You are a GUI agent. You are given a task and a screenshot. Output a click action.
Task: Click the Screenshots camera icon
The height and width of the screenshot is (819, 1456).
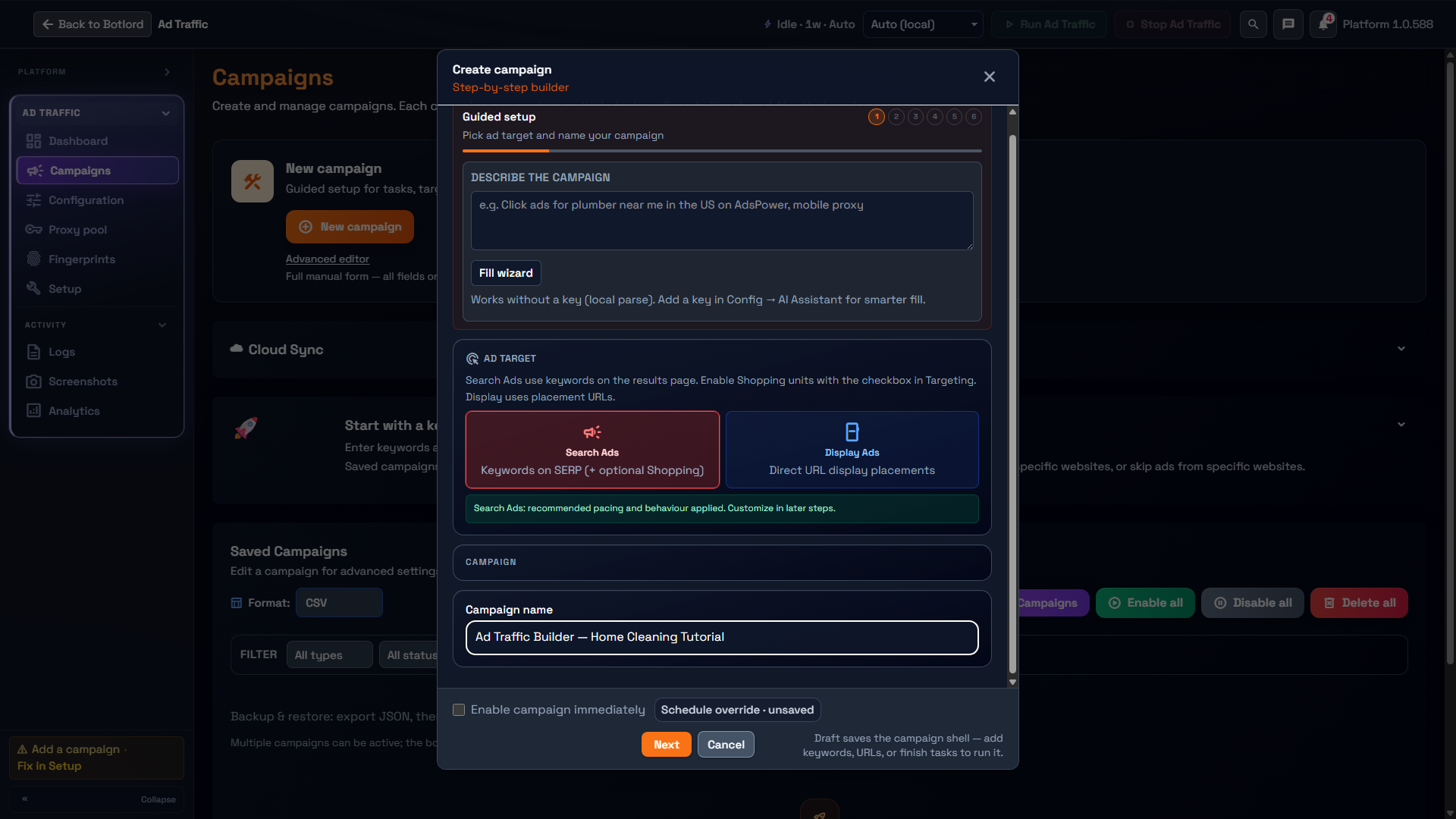coord(33,381)
